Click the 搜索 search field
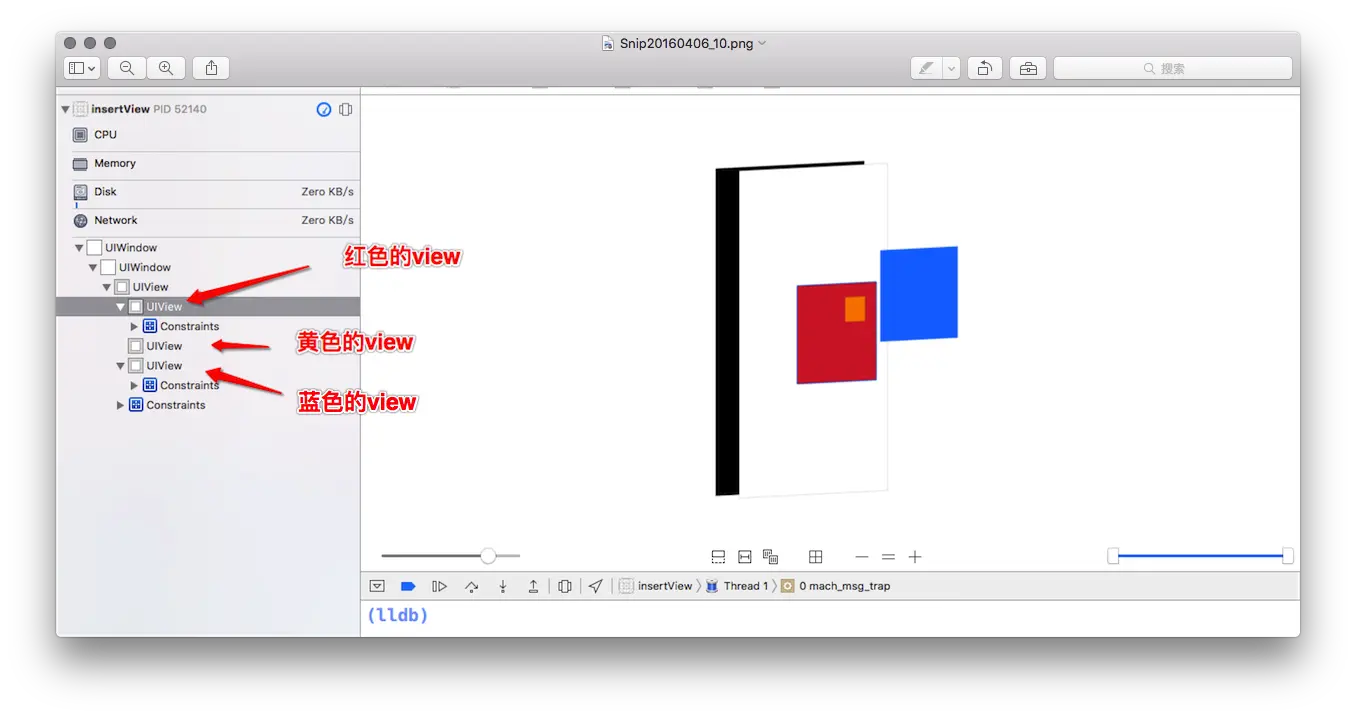This screenshot has height=717, width=1356. 1173,68
